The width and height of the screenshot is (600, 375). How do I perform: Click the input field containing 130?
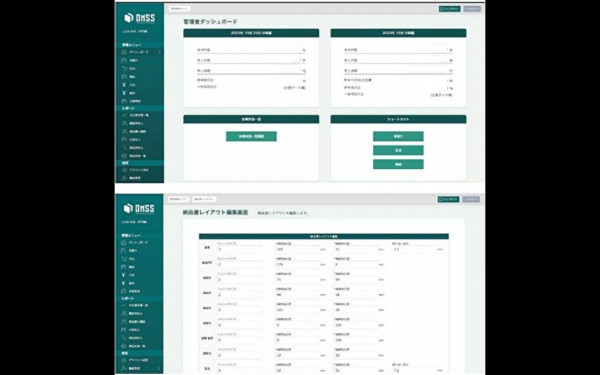(x=356, y=325)
